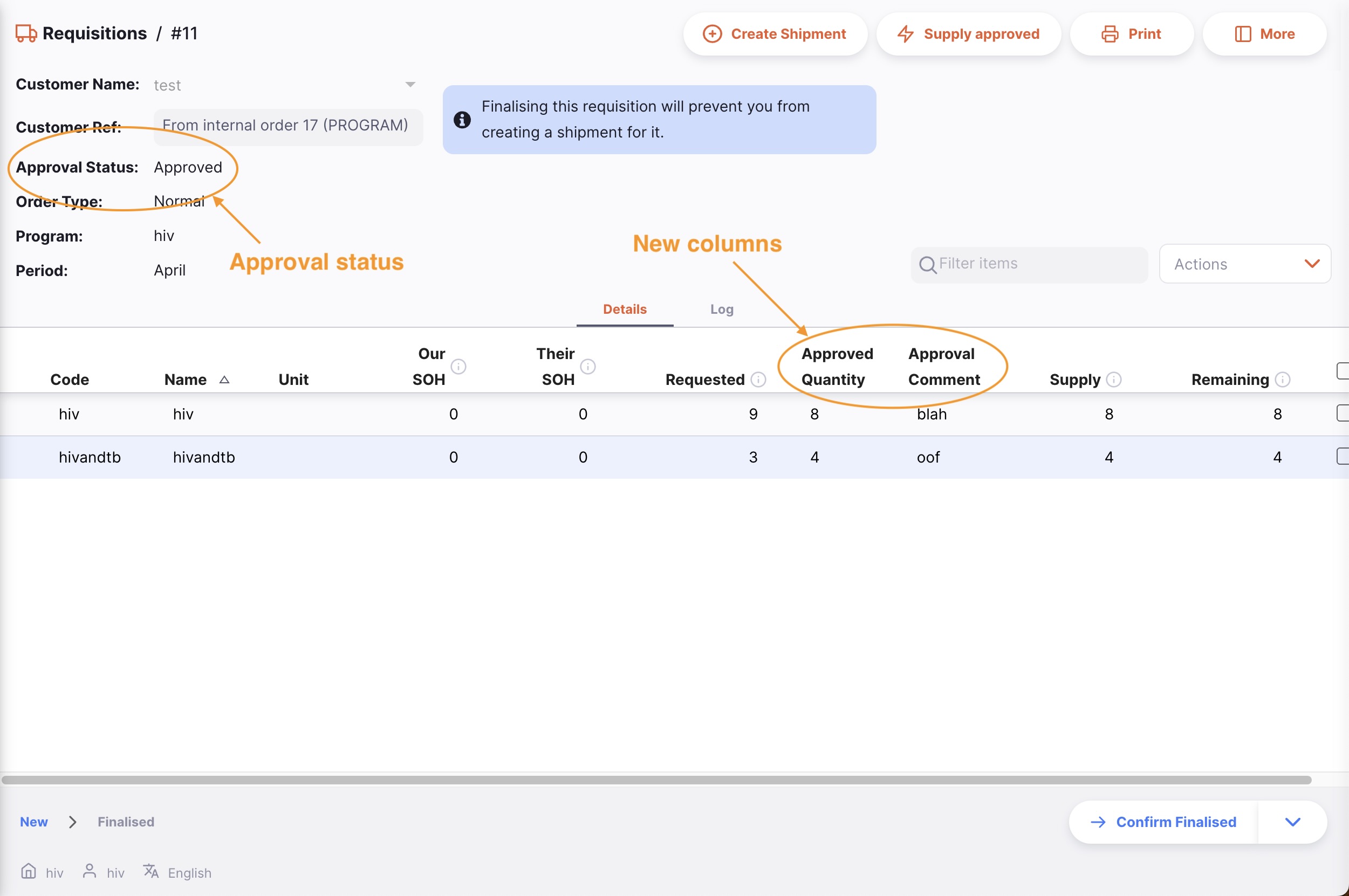The width and height of the screenshot is (1349, 896).
Task: Click the Our SOH info icon
Action: [458, 366]
